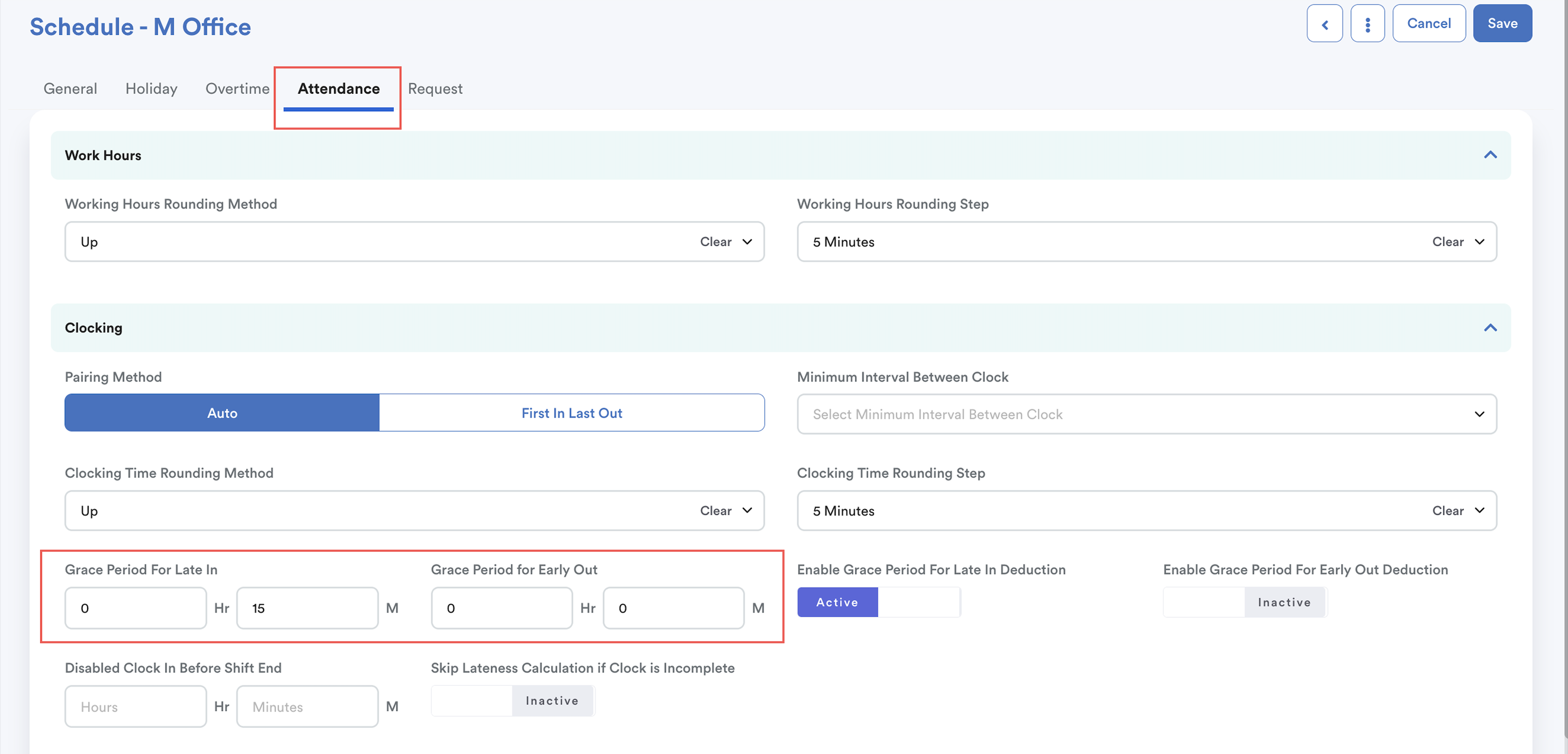Viewport: 1568px width, 754px height.
Task: Switch to the Overtime tab
Action: 237,89
